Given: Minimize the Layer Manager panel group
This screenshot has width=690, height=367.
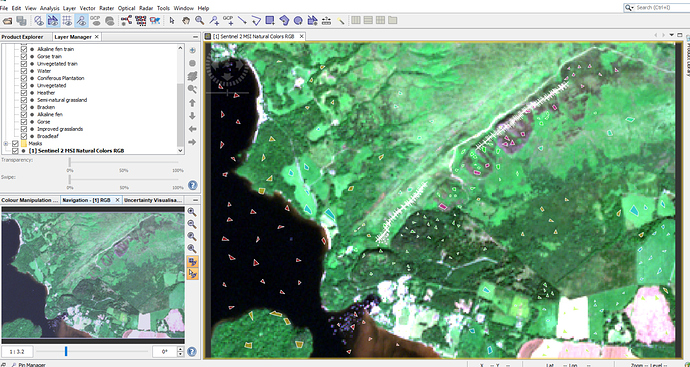Looking at the screenshot, I should coord(195,37).
